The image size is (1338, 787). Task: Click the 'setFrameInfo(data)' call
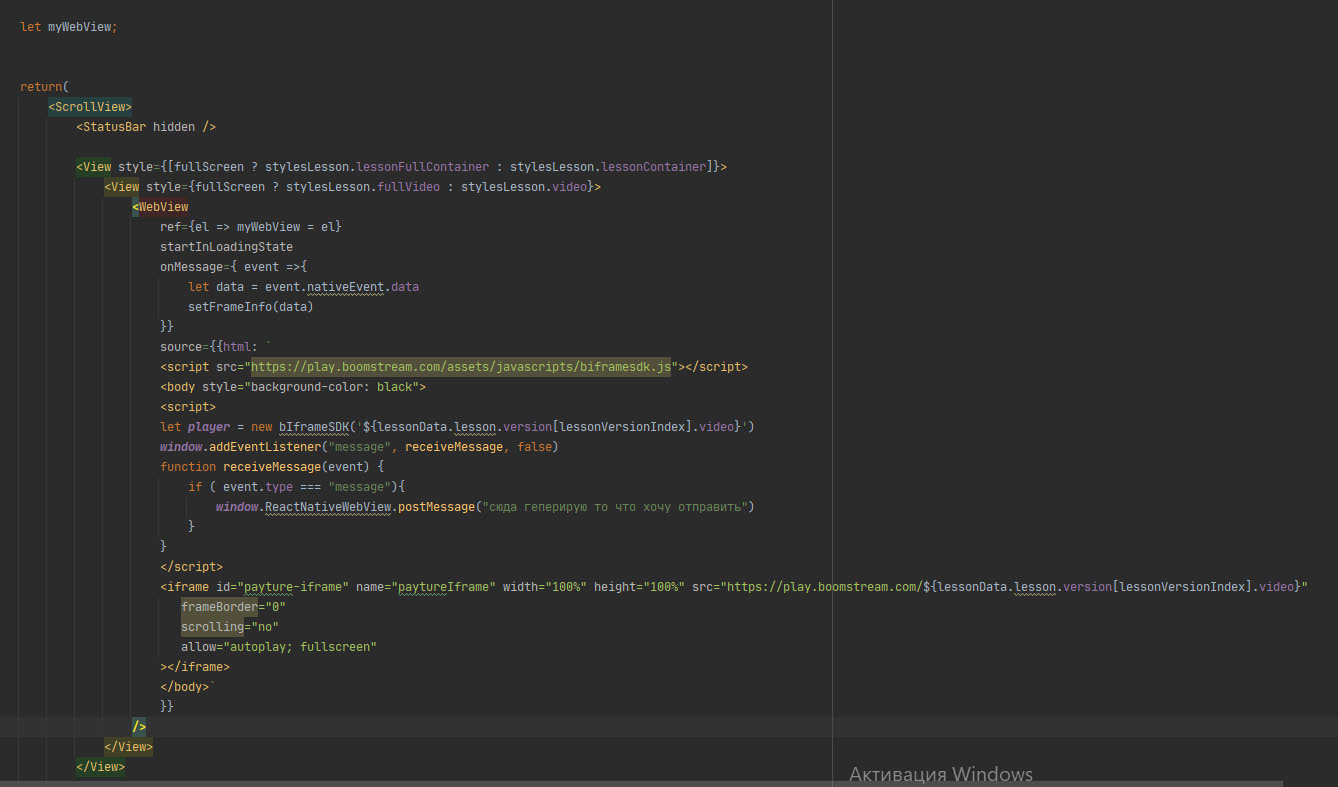[x=251, y=306]
